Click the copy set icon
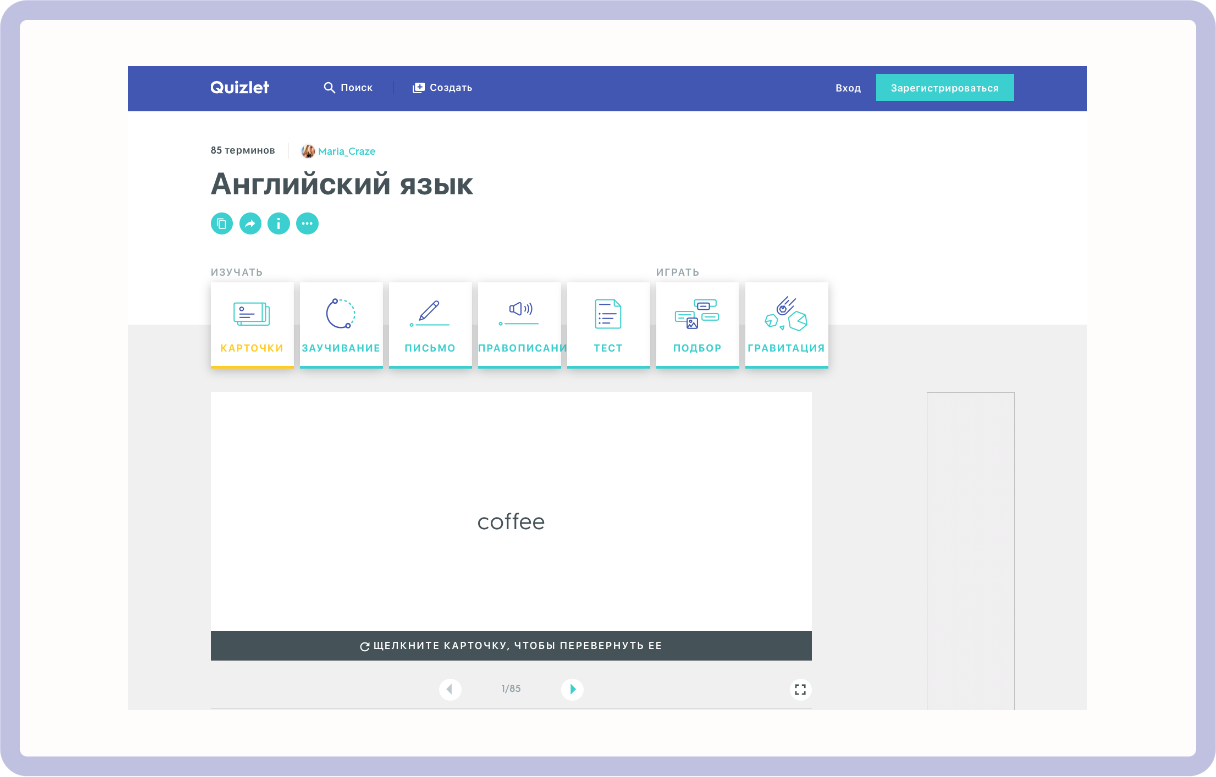This screenshot has width=1216, height=777. (x=221, y=223)
